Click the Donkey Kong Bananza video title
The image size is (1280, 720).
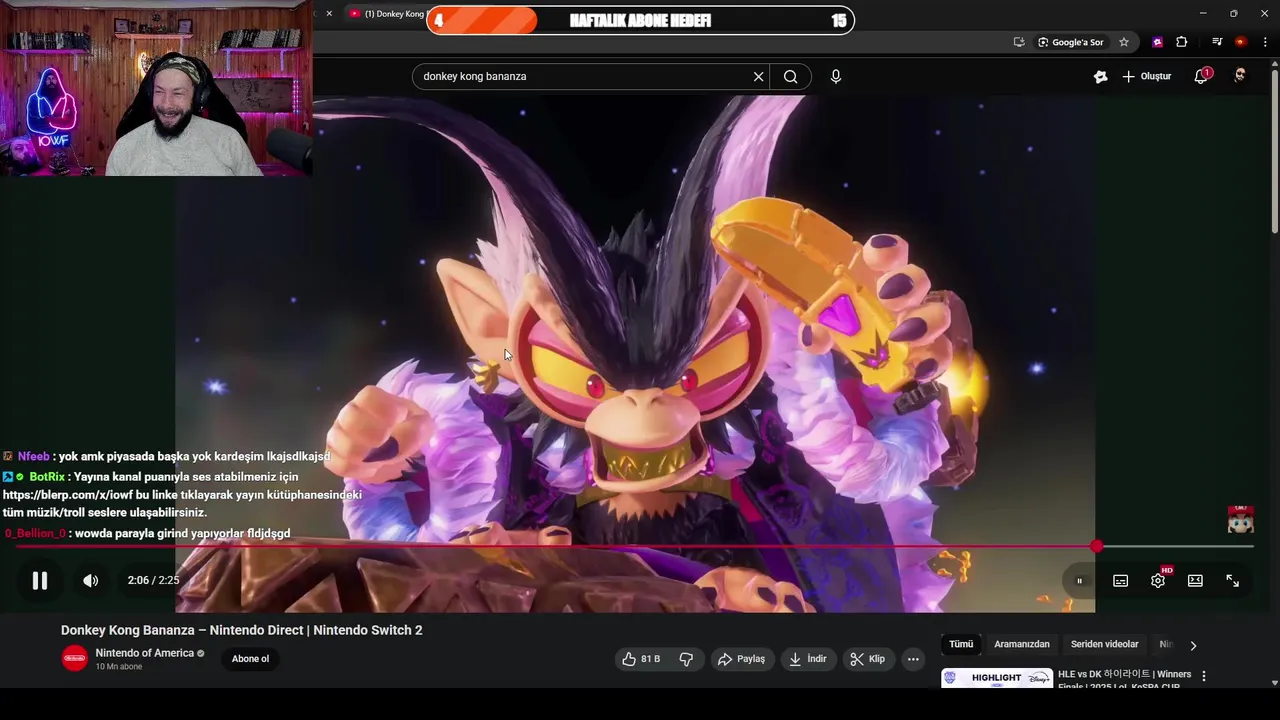coord(242,630)
